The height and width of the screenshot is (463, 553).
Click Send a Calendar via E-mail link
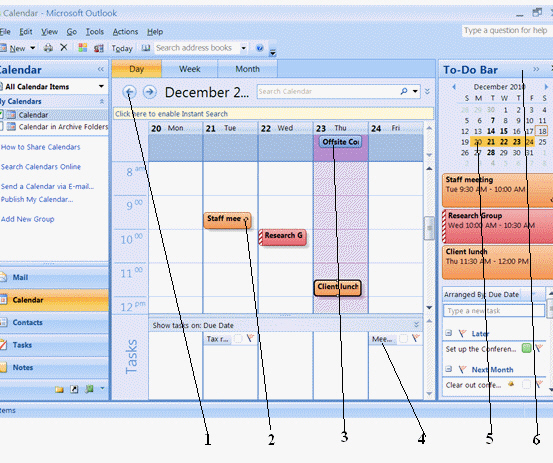click(x=48, y=186)
